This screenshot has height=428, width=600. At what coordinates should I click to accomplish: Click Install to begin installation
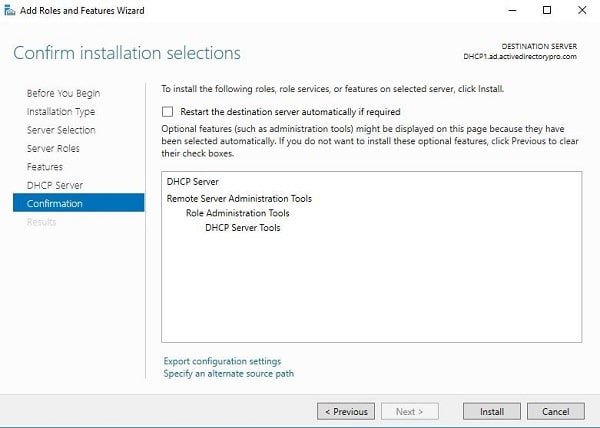click(x=492, y=412)
